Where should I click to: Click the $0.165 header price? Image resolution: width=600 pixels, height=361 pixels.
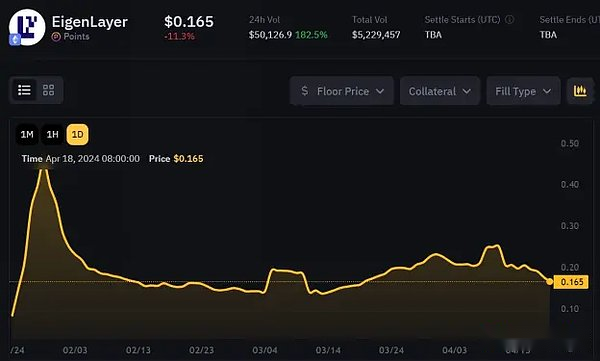point(189,21)
